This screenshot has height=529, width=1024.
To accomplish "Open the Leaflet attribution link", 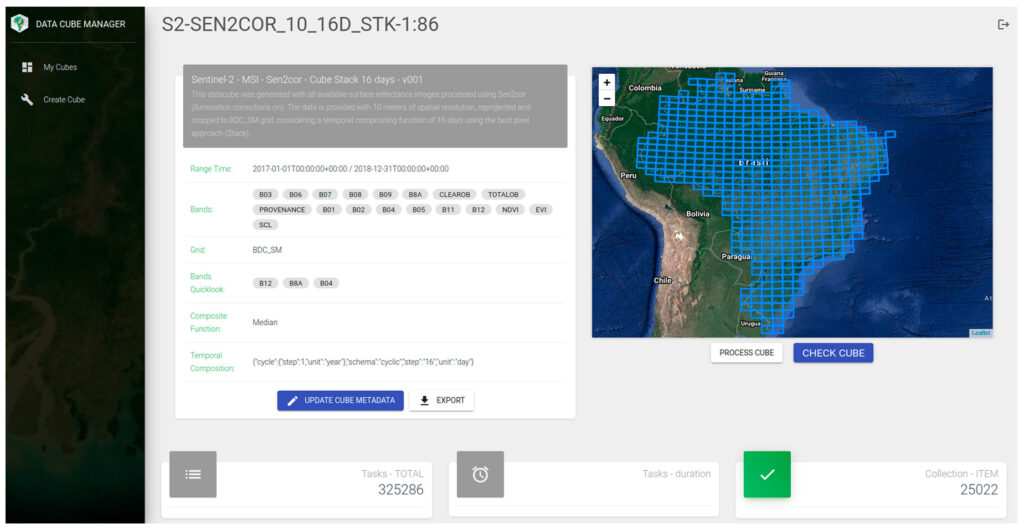I will [980, 333].
